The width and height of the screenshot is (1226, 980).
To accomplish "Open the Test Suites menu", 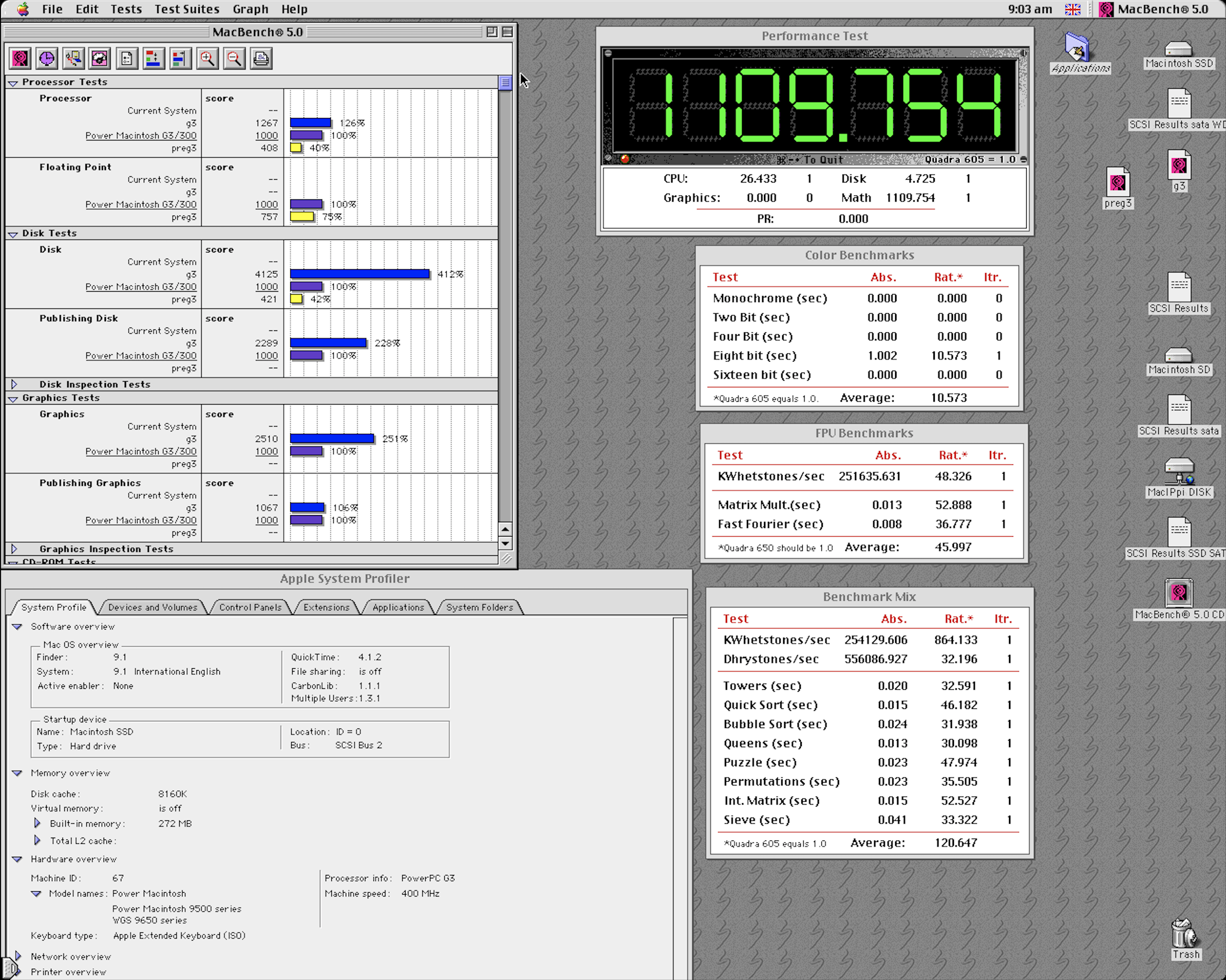I will point(187,9).
